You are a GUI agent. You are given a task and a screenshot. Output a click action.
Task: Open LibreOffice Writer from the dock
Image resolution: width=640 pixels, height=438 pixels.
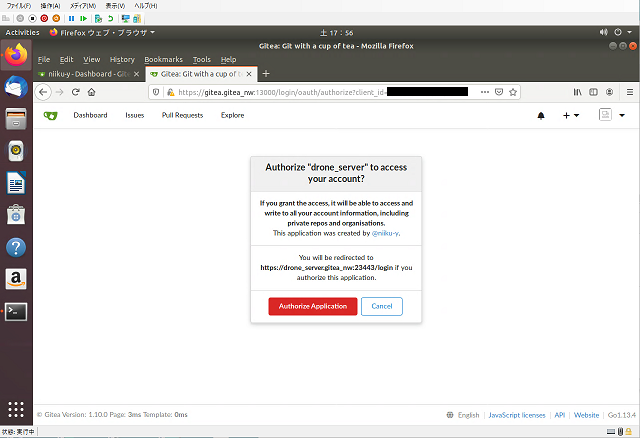tap(16, 183)
